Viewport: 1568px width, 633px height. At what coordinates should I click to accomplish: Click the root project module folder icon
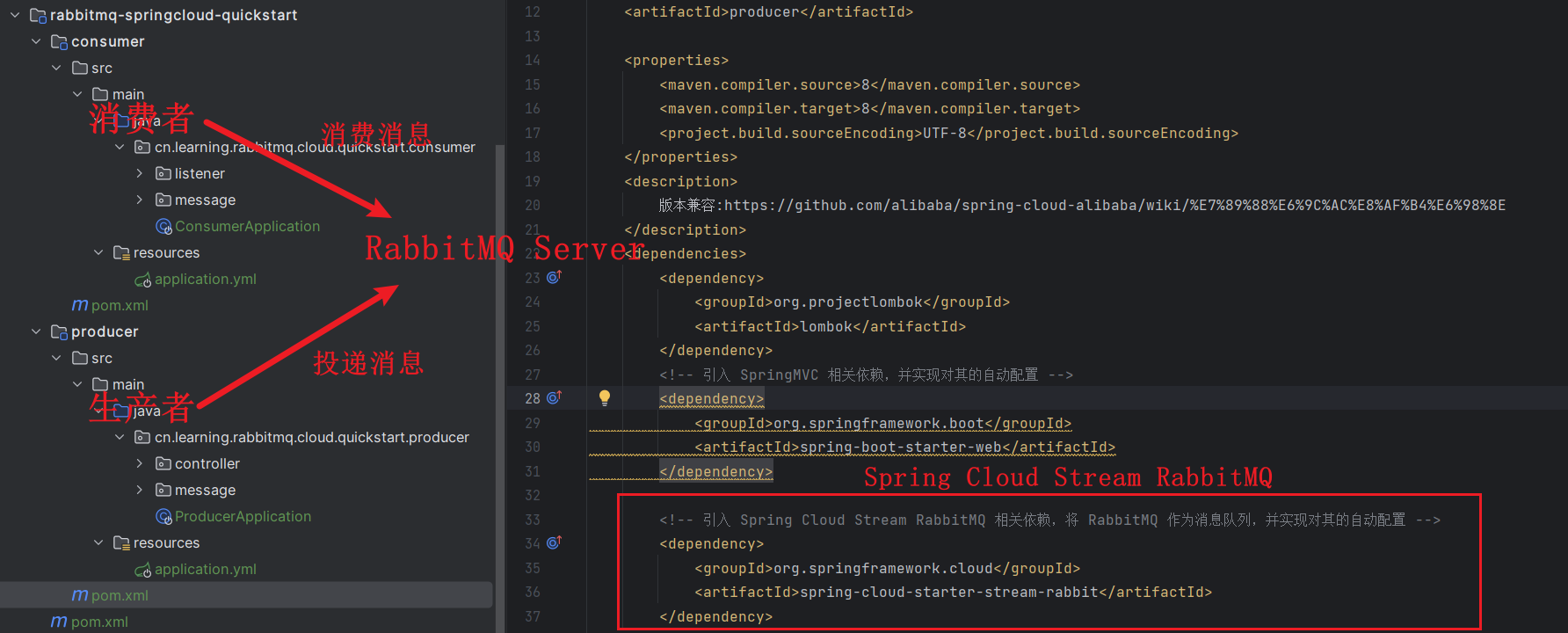(39, 15)
